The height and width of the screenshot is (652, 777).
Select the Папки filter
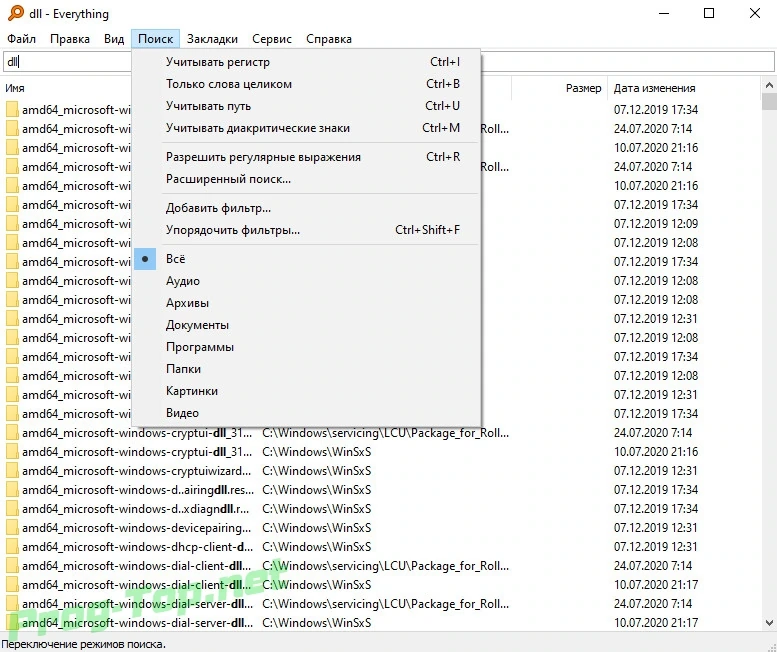tap(306, 369)
